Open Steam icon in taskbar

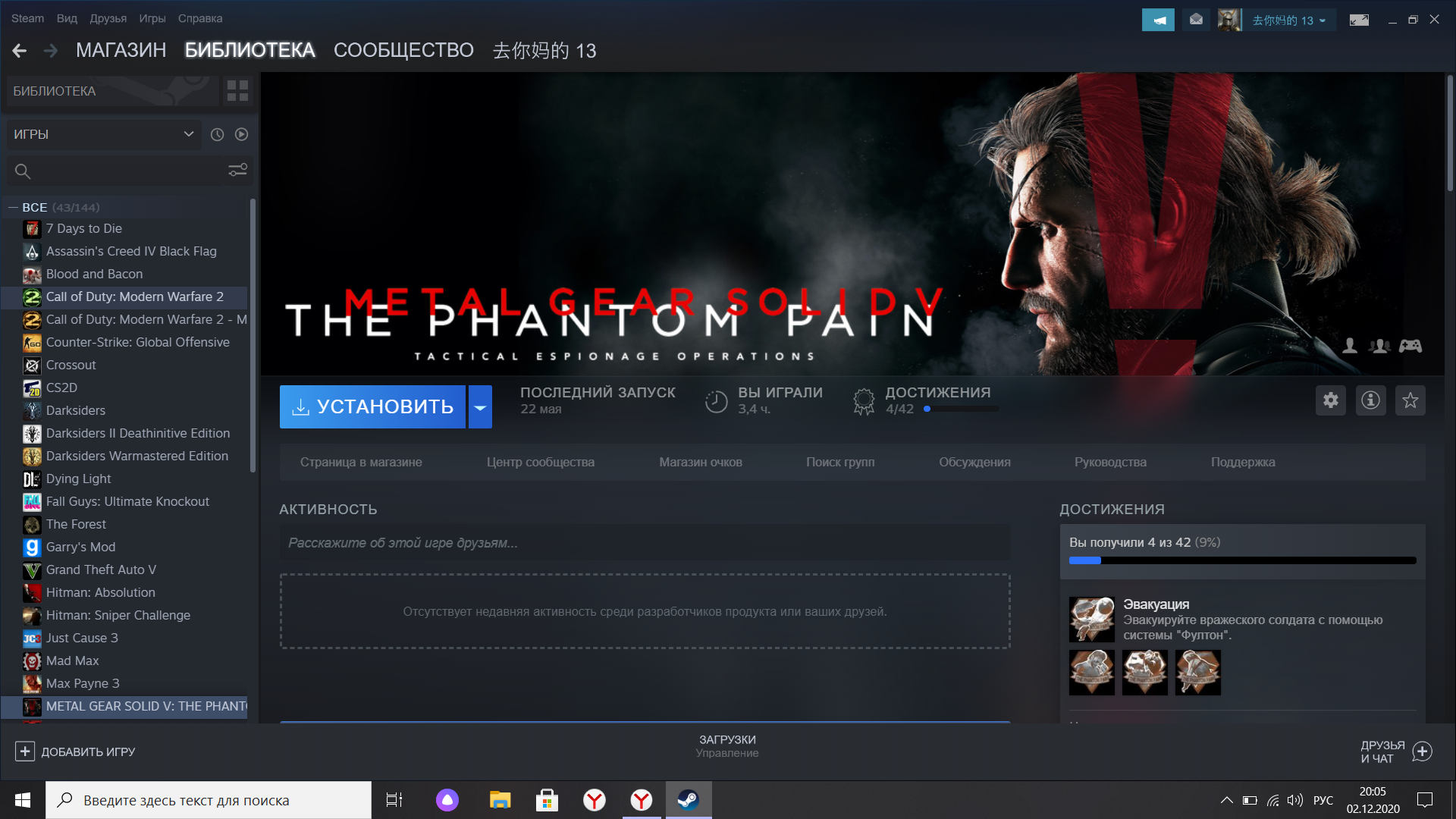(689, 800)
